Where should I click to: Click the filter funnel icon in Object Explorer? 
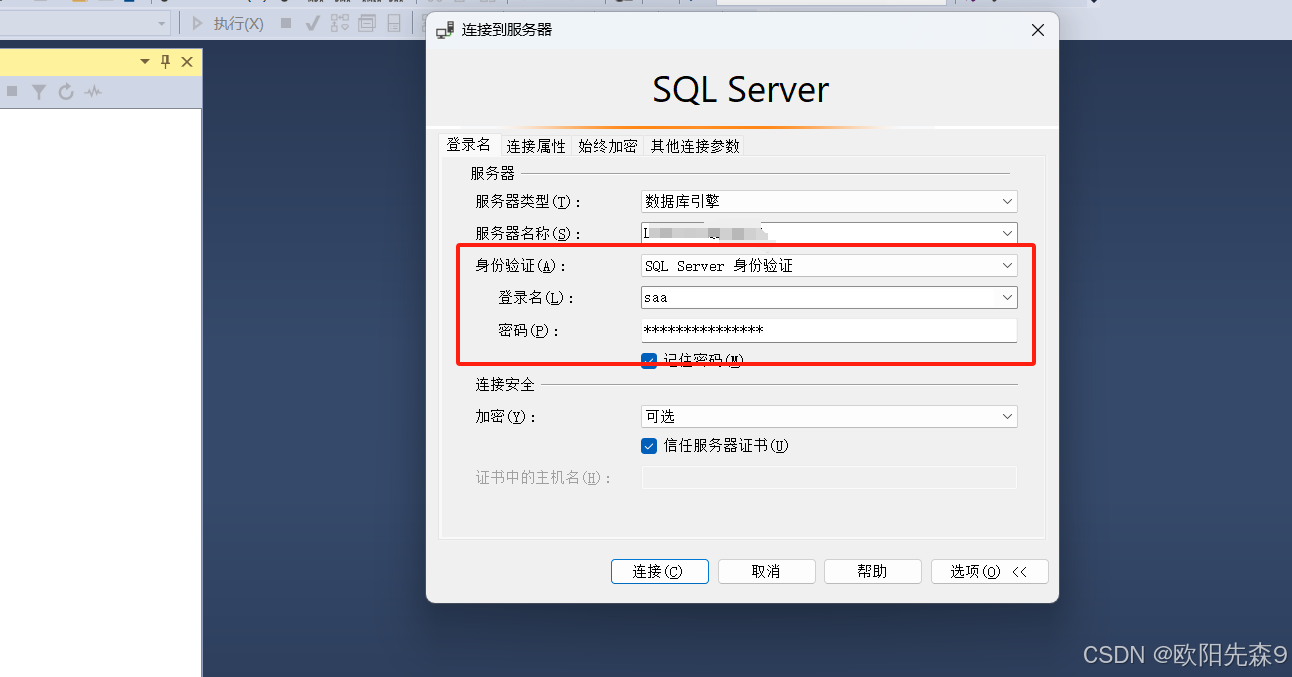39,92
